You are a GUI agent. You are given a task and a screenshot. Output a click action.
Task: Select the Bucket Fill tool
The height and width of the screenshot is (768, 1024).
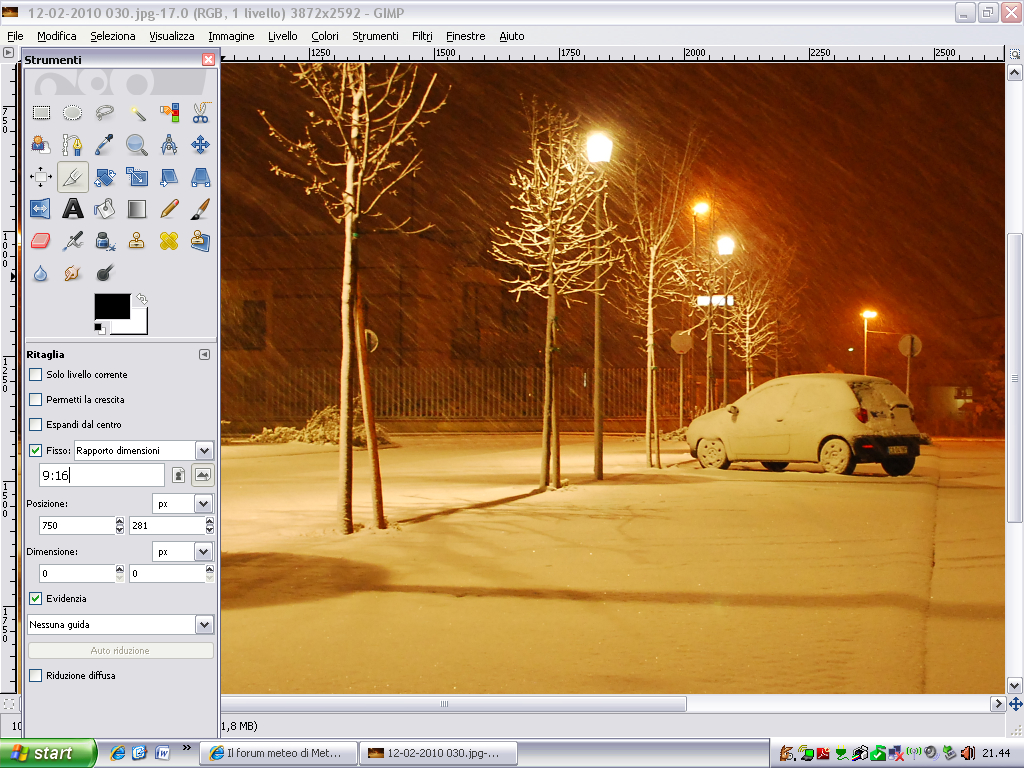(x=105, y=209)
